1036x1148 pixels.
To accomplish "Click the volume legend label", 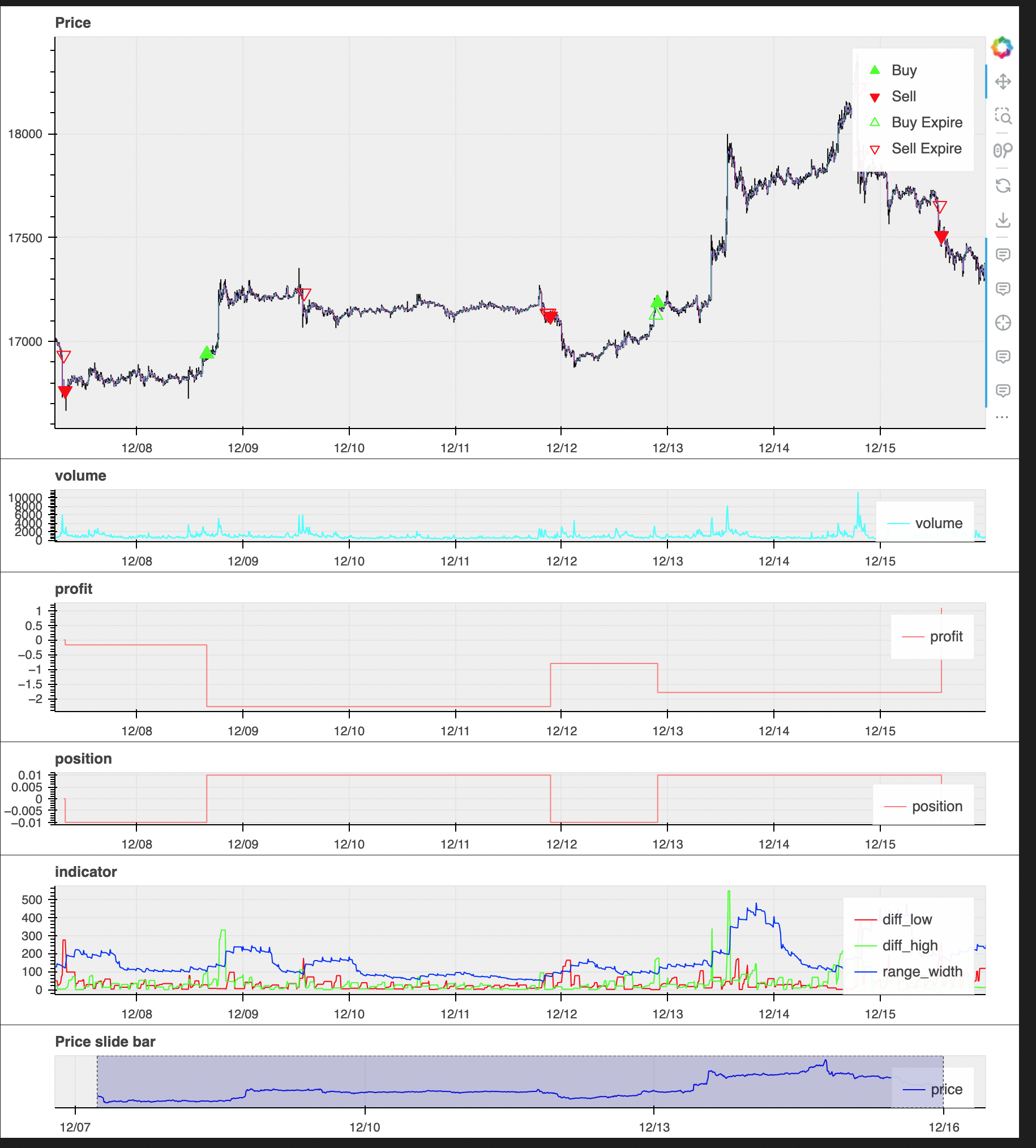I will pyautogui.click(x=938, y=523).
